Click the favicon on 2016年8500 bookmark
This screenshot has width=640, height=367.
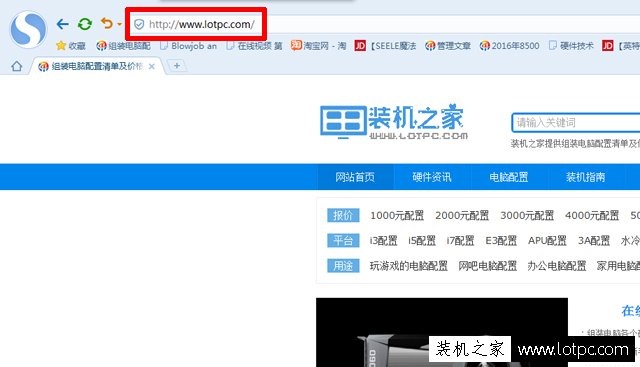[x=484, y=46]
